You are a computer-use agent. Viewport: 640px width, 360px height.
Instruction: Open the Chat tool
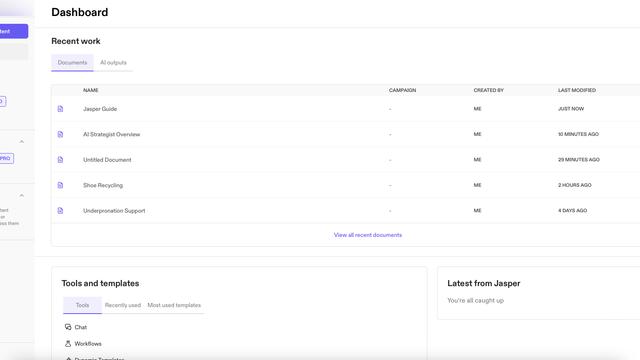point(81,327)
